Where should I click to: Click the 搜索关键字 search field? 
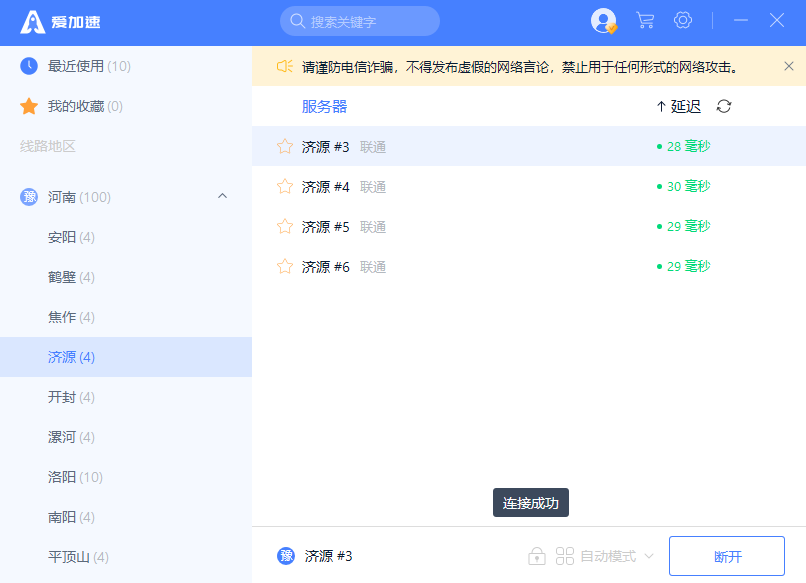tap(360, 21)
